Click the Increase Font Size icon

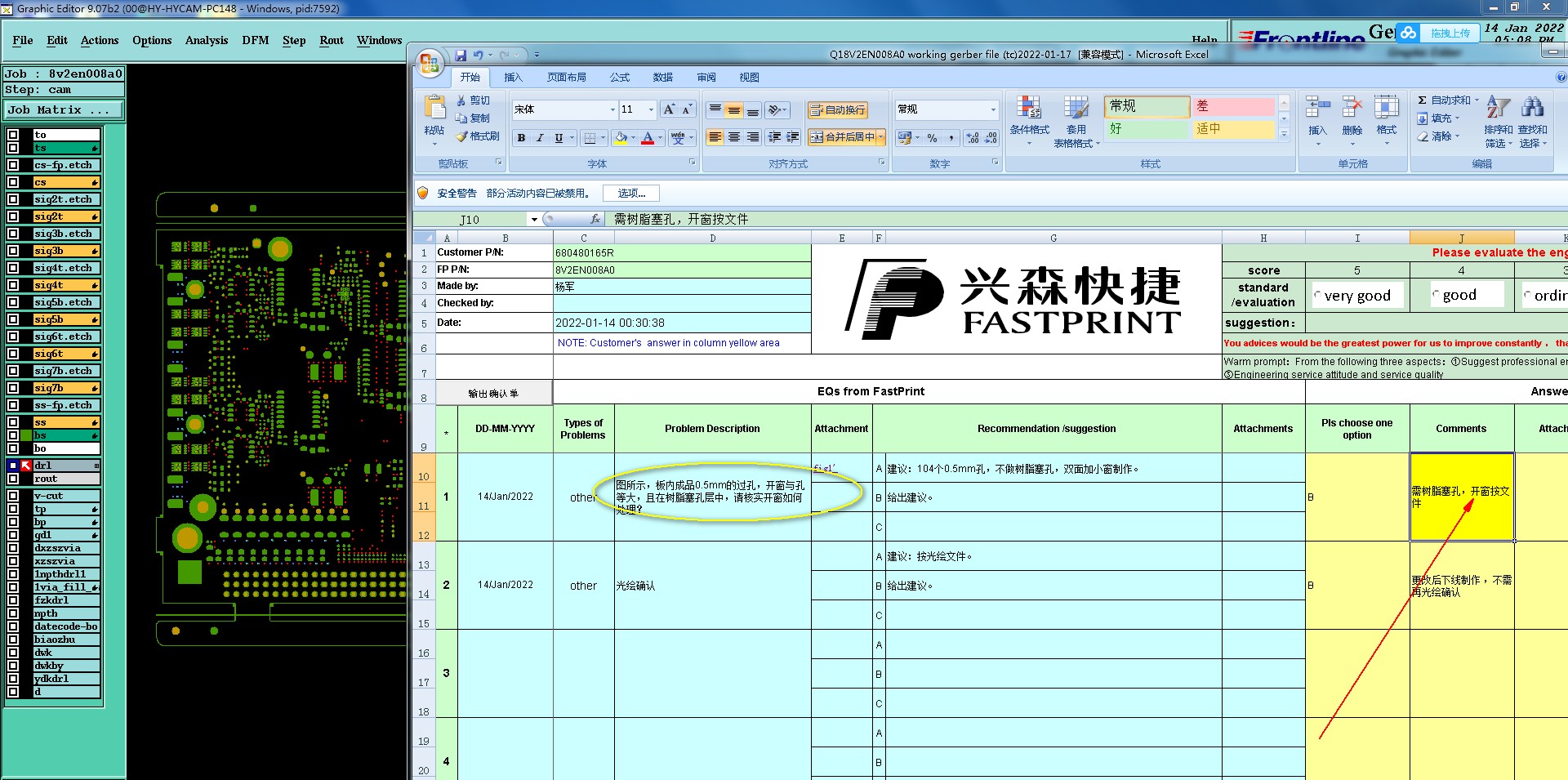point(669,109)
